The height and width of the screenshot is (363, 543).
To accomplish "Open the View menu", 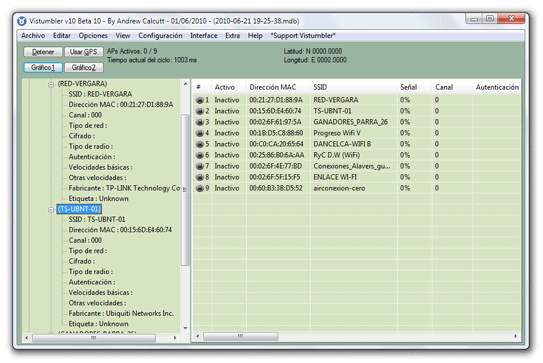I will 123,36.
